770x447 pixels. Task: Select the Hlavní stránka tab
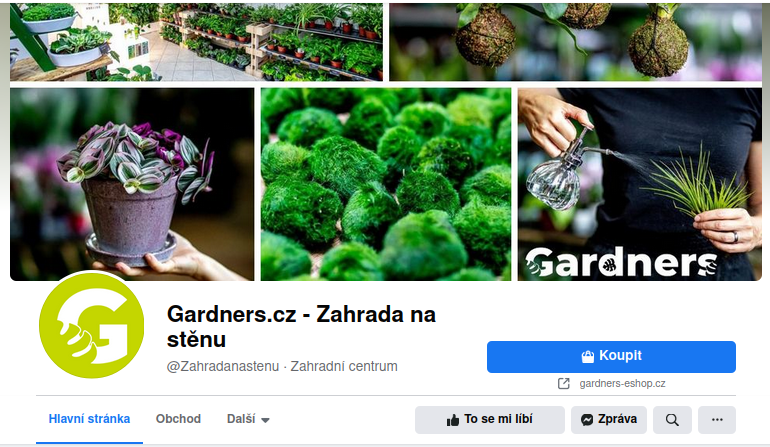tap(89, 419)
